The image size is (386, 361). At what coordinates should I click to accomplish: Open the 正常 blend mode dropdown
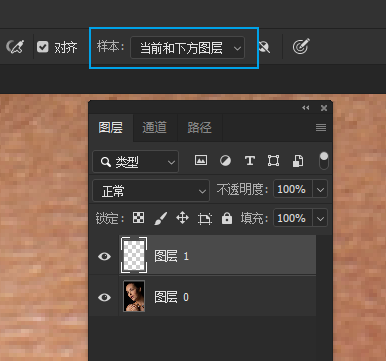pos(151,191)
